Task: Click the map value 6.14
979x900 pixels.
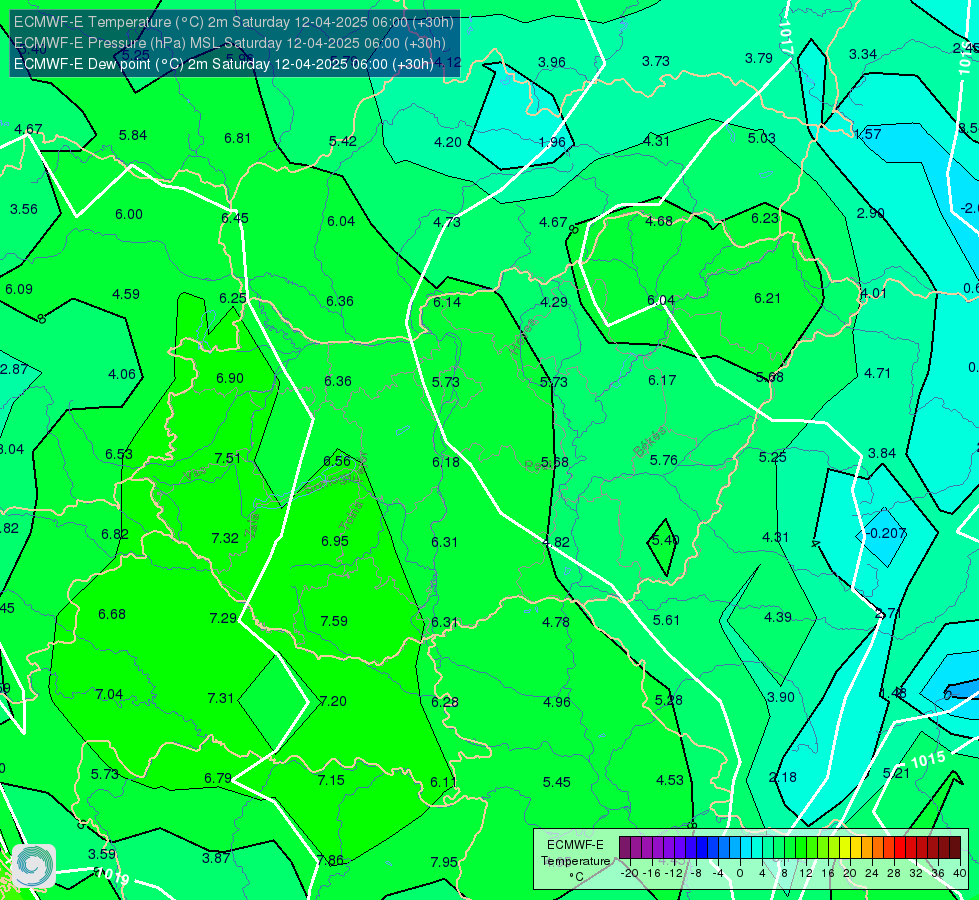Action: 447,302
